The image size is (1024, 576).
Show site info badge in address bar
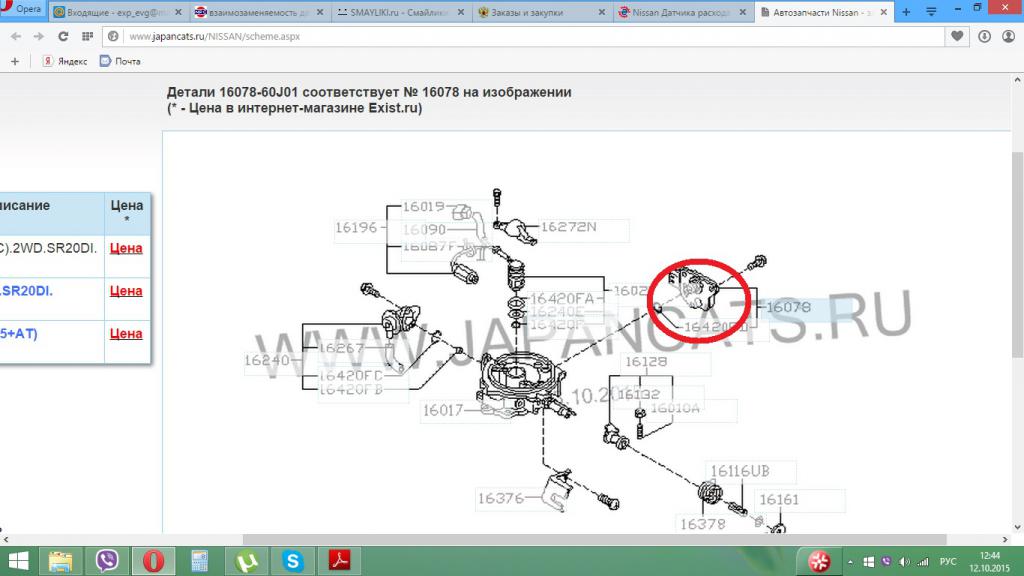(x=113, y=37)
